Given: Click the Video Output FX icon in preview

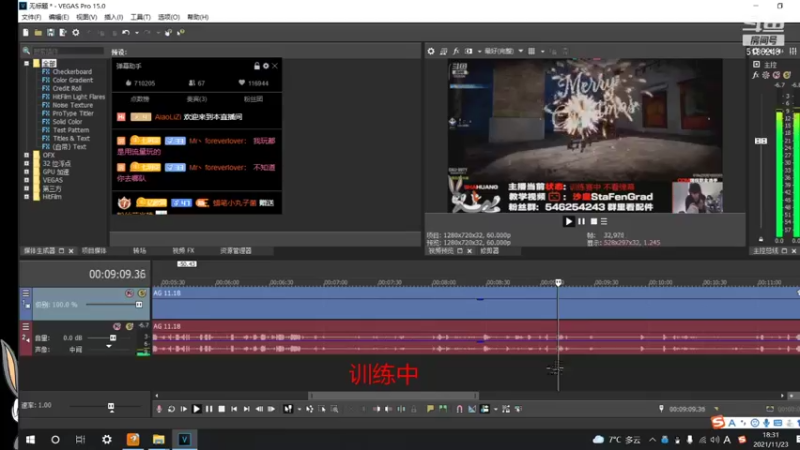Looking at the screenshot, I should coord(456,51).
